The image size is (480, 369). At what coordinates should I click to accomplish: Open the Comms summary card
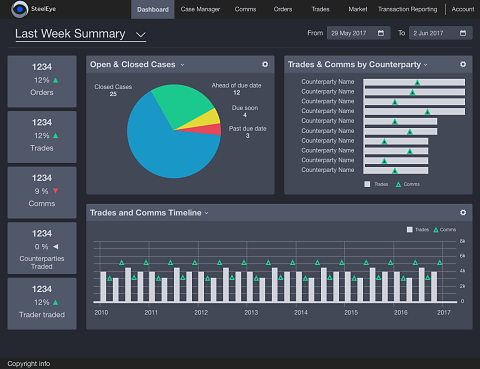point(42,193)
